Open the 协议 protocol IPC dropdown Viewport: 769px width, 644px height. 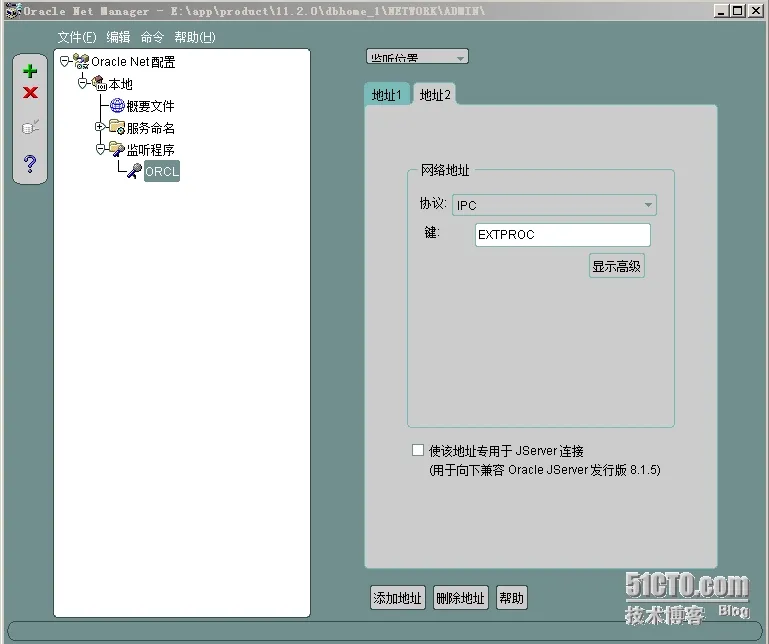click(x=554, y=205)
